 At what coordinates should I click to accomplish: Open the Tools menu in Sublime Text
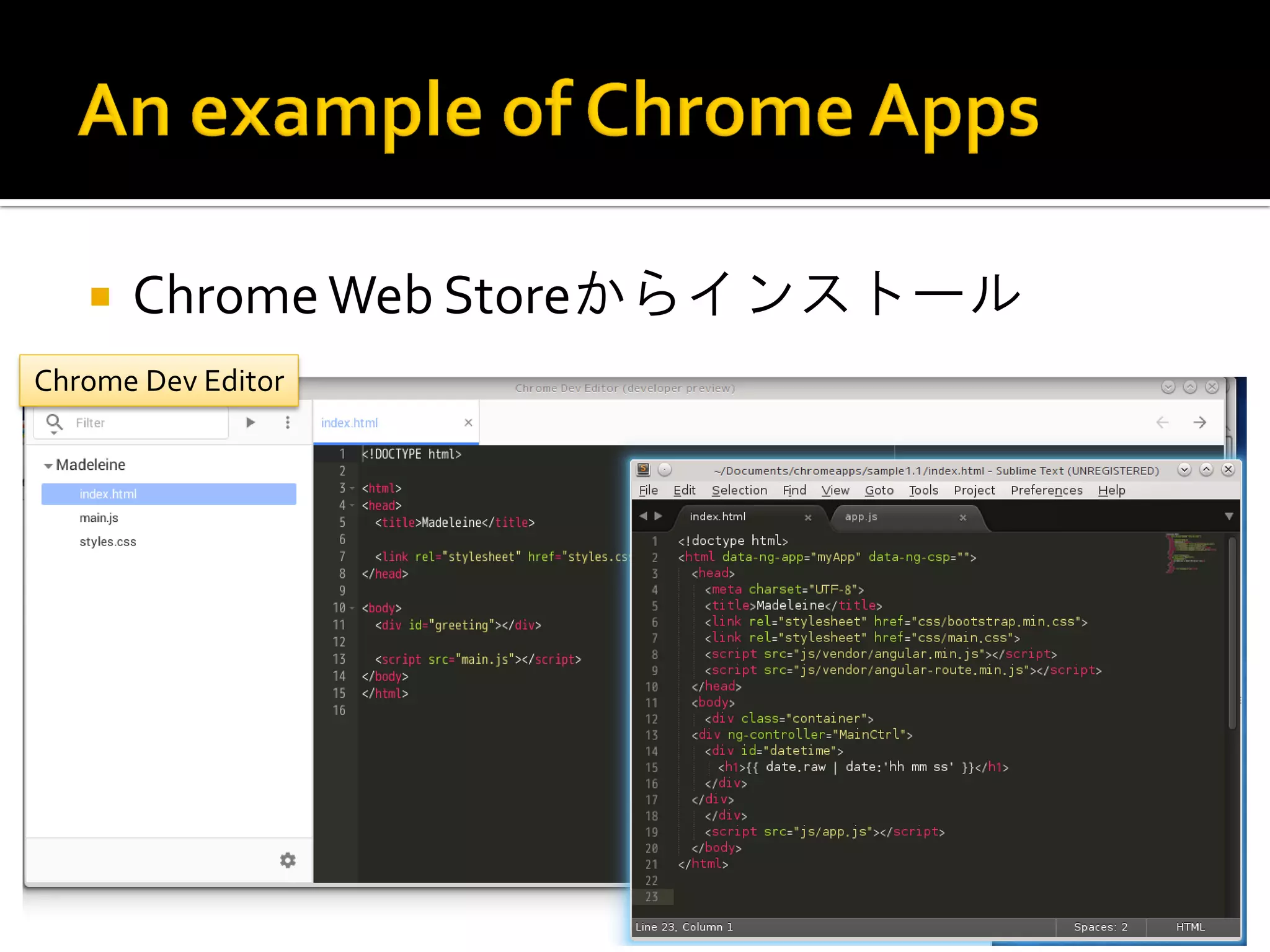(923, 490)
